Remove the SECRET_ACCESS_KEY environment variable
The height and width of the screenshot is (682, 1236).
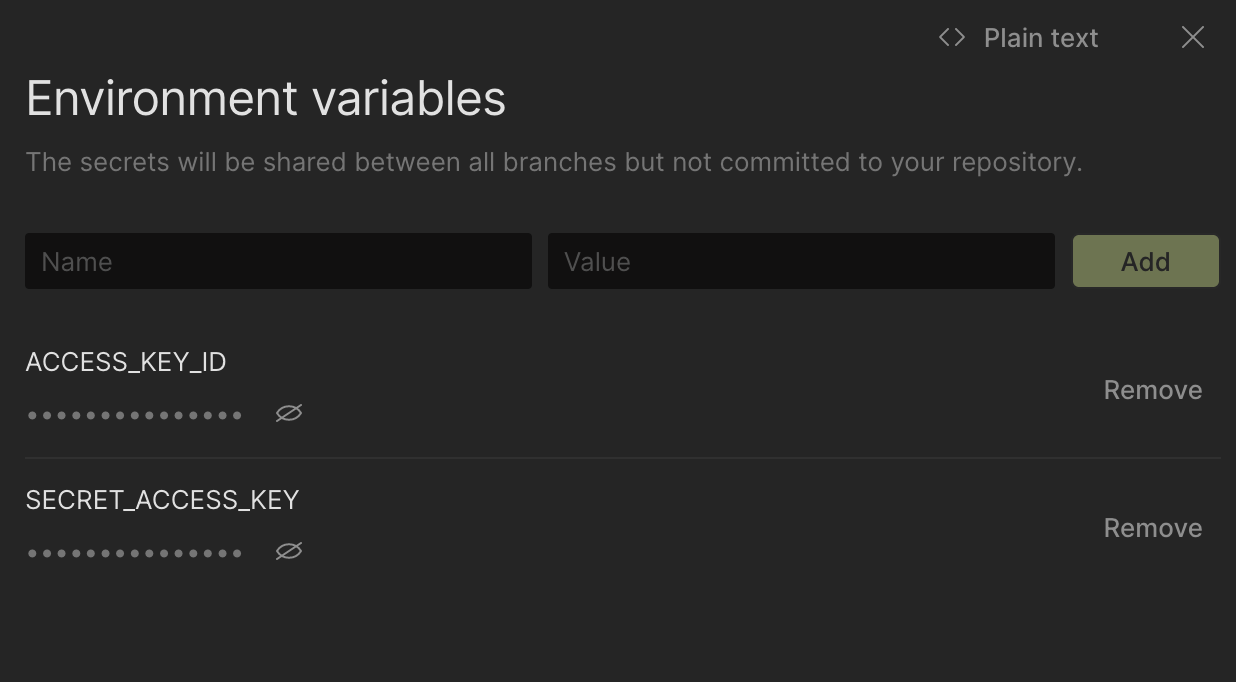1152,528
